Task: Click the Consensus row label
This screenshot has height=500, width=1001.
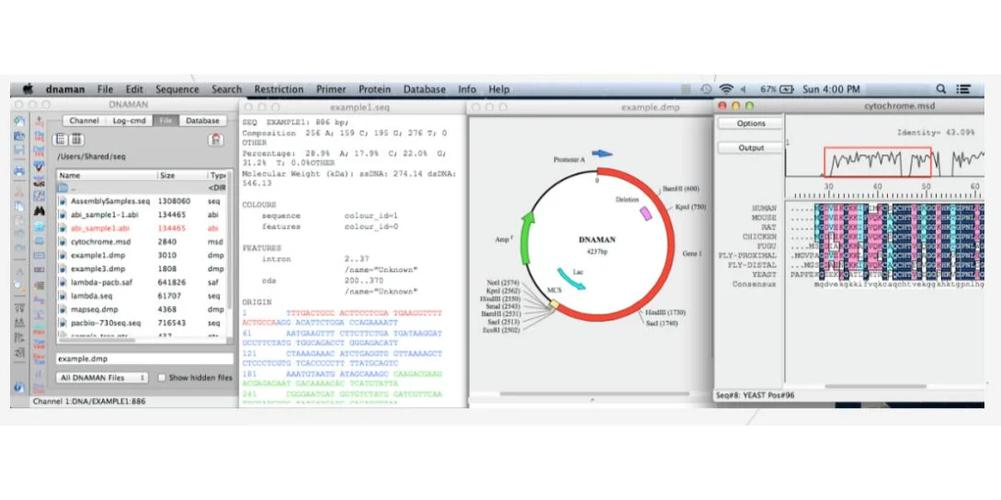Action: point(755,284)
